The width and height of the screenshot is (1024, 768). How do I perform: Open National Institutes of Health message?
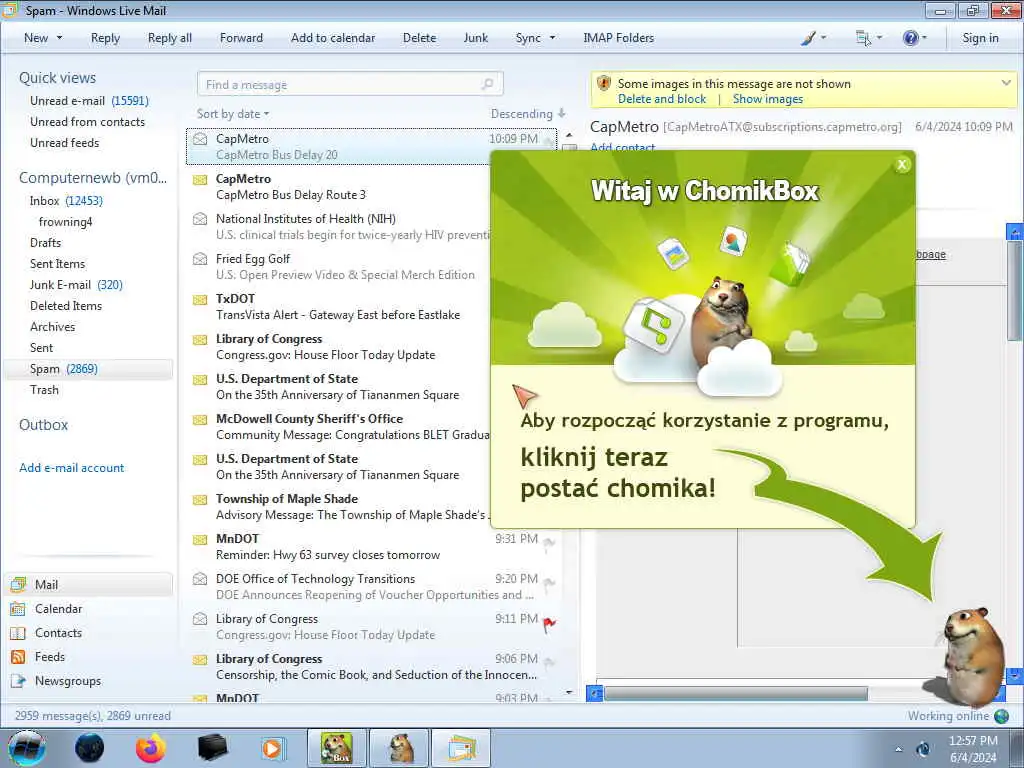[340, 226]
